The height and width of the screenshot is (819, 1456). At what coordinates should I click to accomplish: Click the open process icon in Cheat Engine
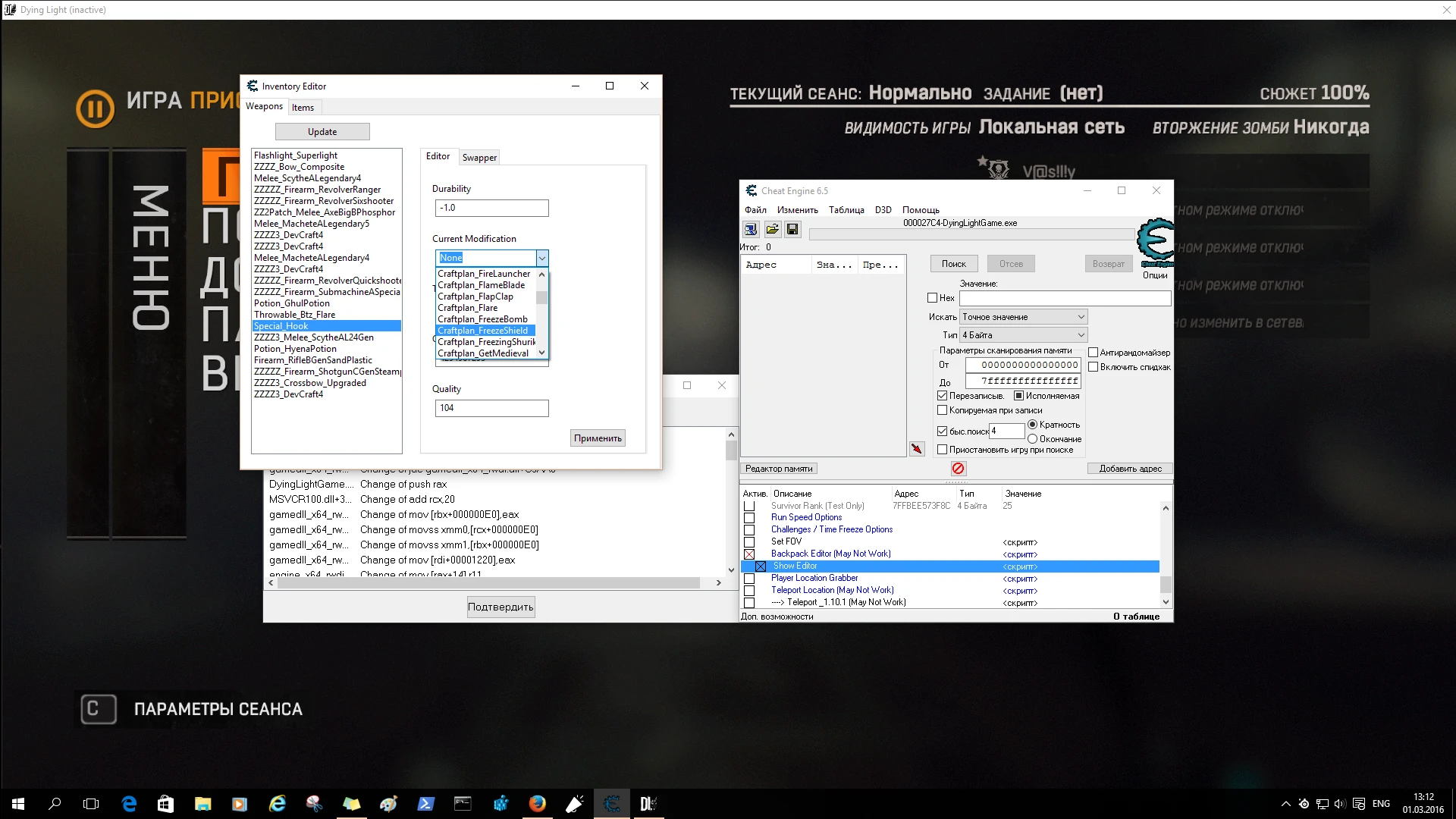751,229
